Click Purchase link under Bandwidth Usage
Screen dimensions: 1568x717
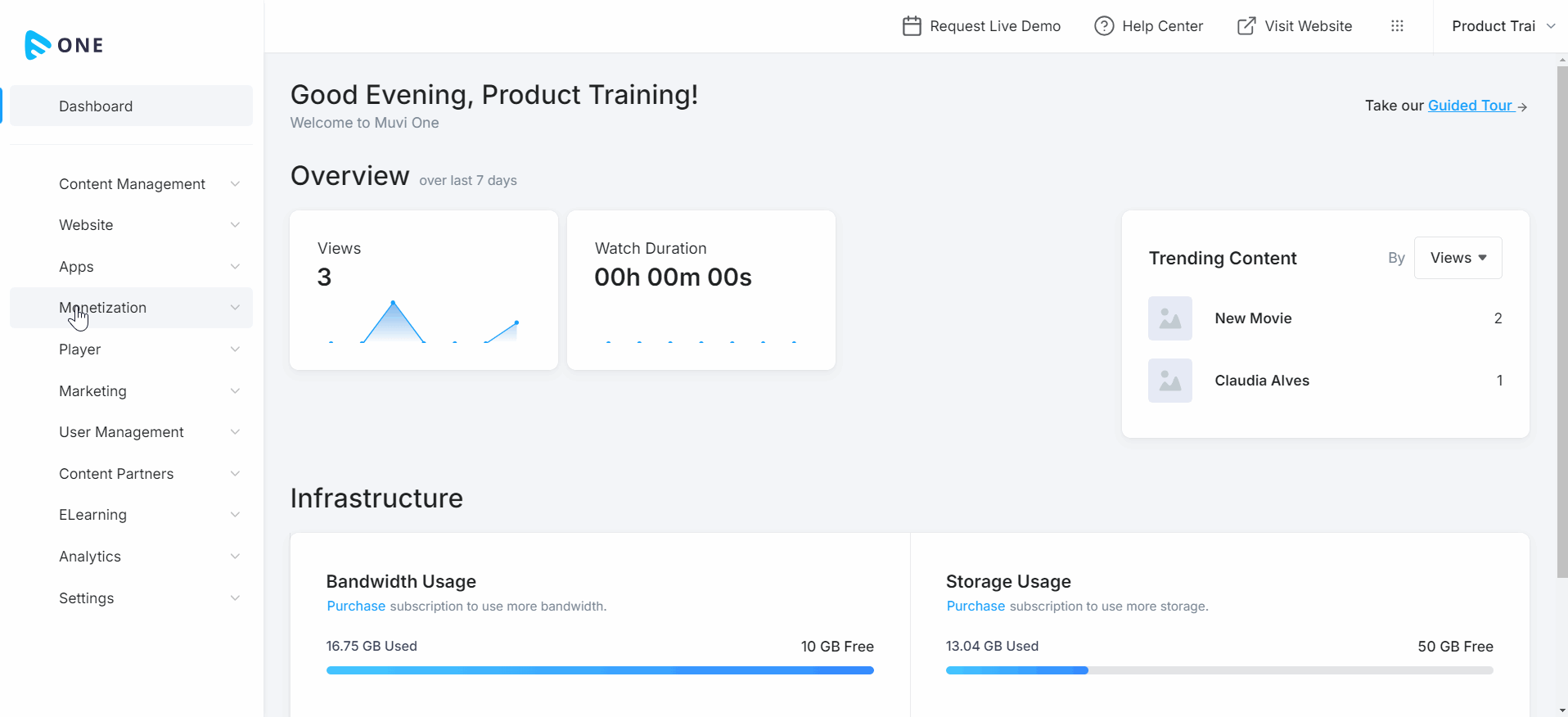pyautogui.click(x=356, y=607)
